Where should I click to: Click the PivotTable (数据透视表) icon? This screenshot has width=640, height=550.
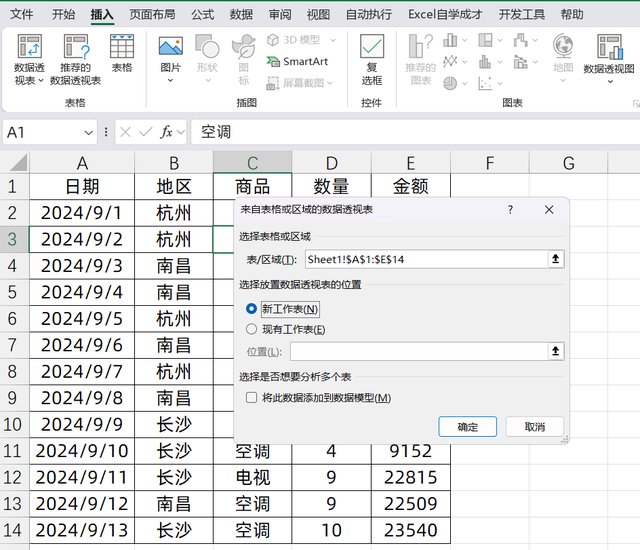point(29,46)
